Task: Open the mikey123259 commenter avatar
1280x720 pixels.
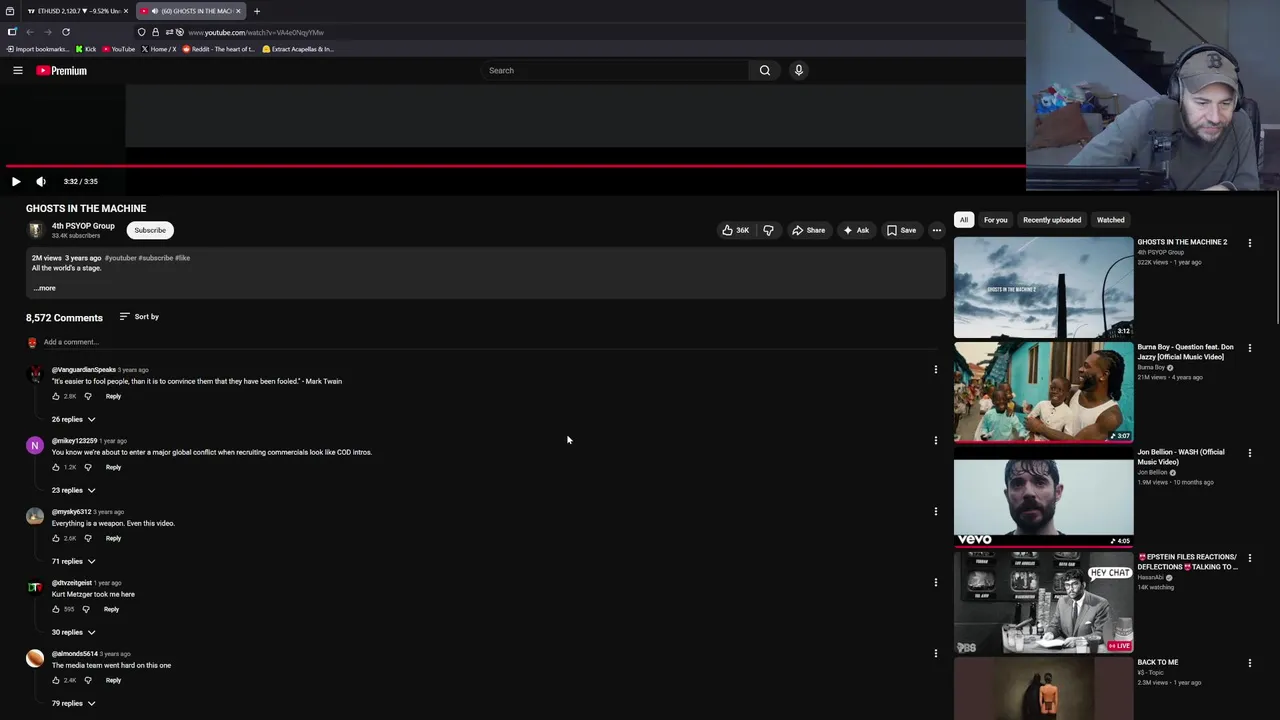Action: tap(35, 445)
